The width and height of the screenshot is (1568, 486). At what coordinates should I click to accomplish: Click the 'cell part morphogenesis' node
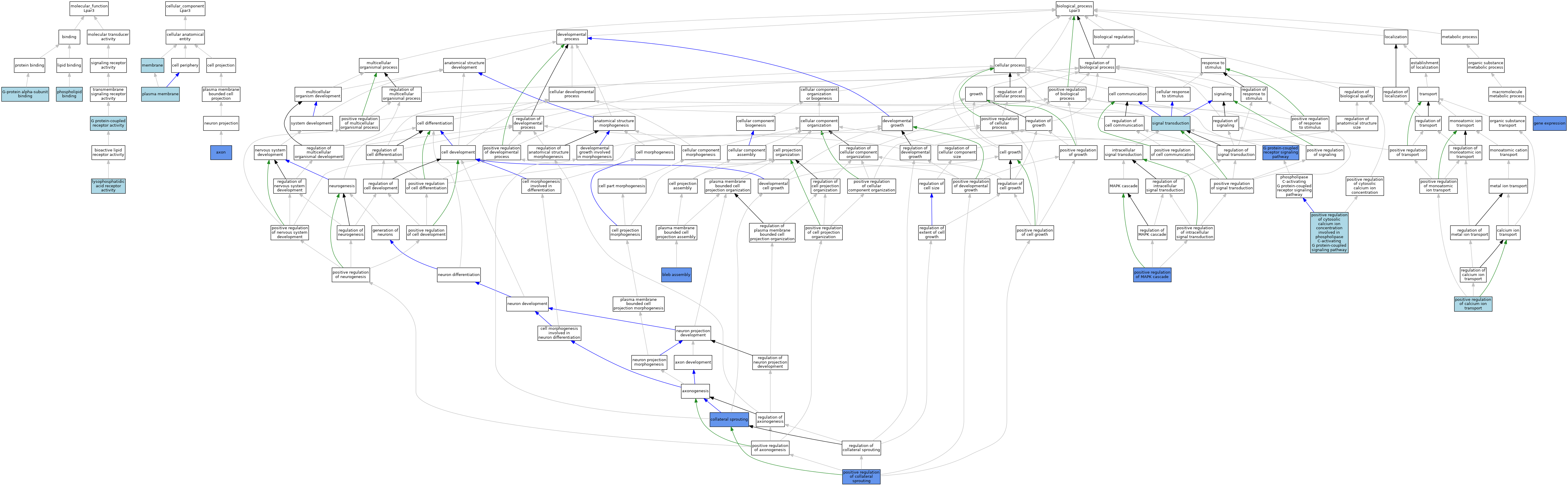(x=622, y=186)
